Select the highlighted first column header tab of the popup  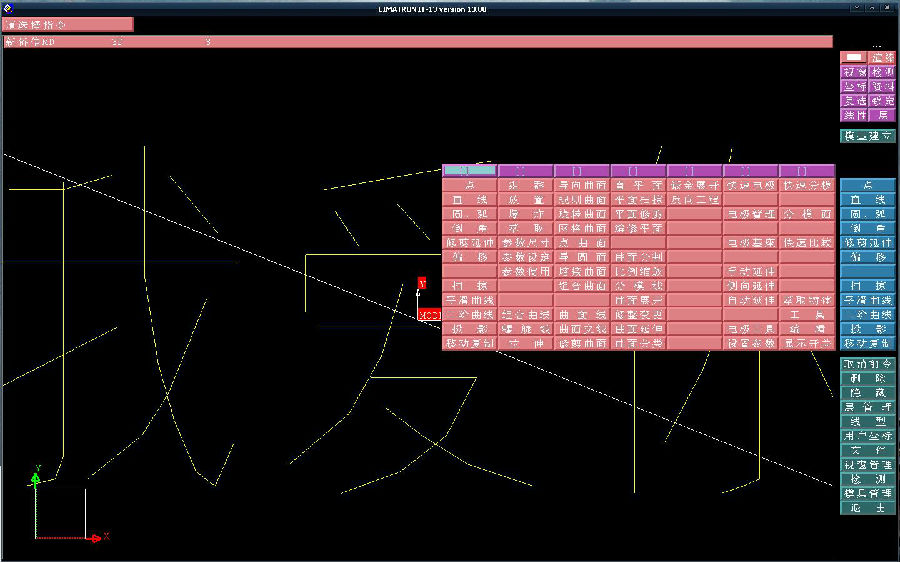tap(469, 171)
